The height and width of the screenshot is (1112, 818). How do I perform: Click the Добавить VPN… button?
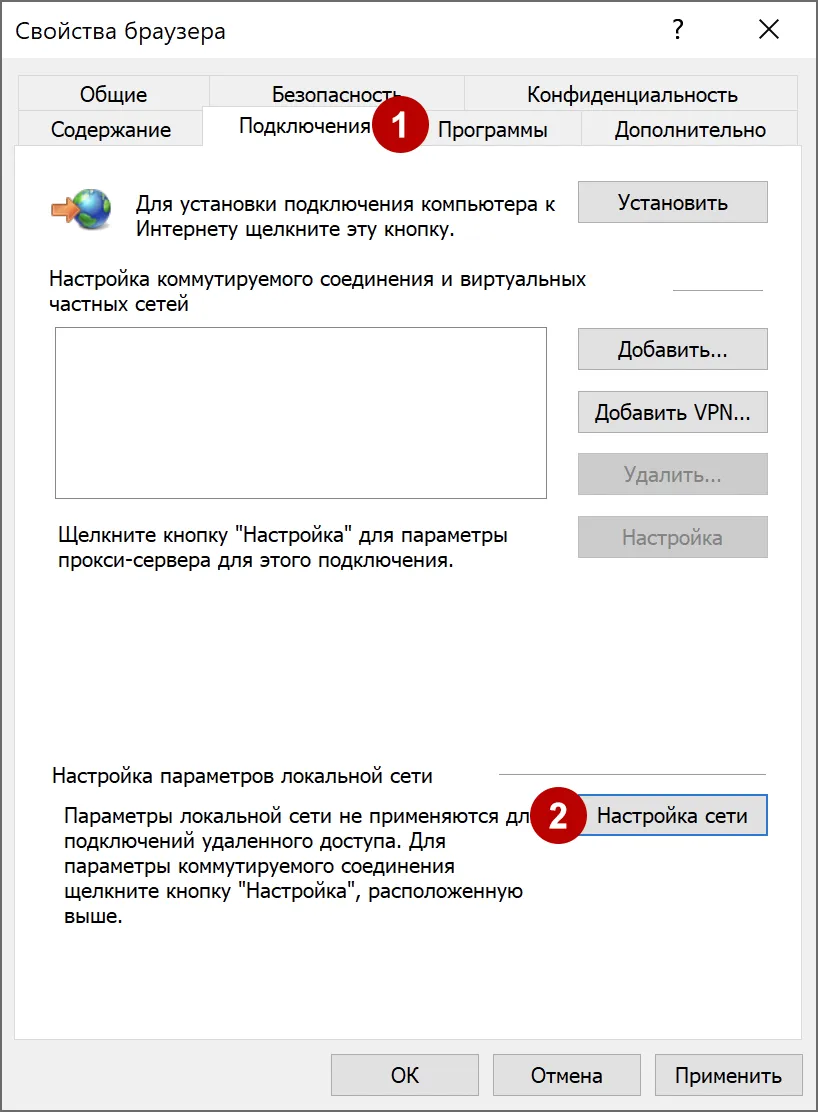tap(672, 412)
